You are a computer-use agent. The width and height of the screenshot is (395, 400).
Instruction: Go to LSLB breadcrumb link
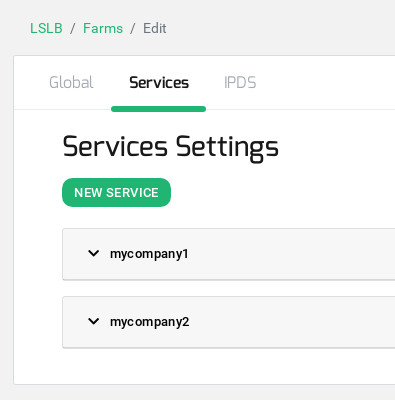(x=46, y=28)
